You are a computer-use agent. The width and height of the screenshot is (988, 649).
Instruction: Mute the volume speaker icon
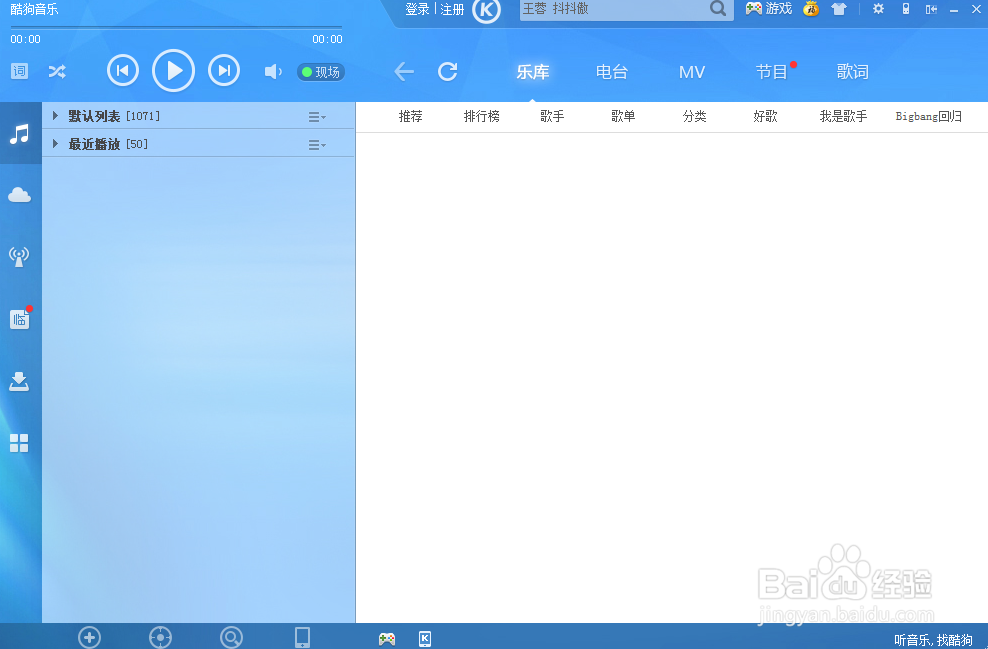pos(273,71)
